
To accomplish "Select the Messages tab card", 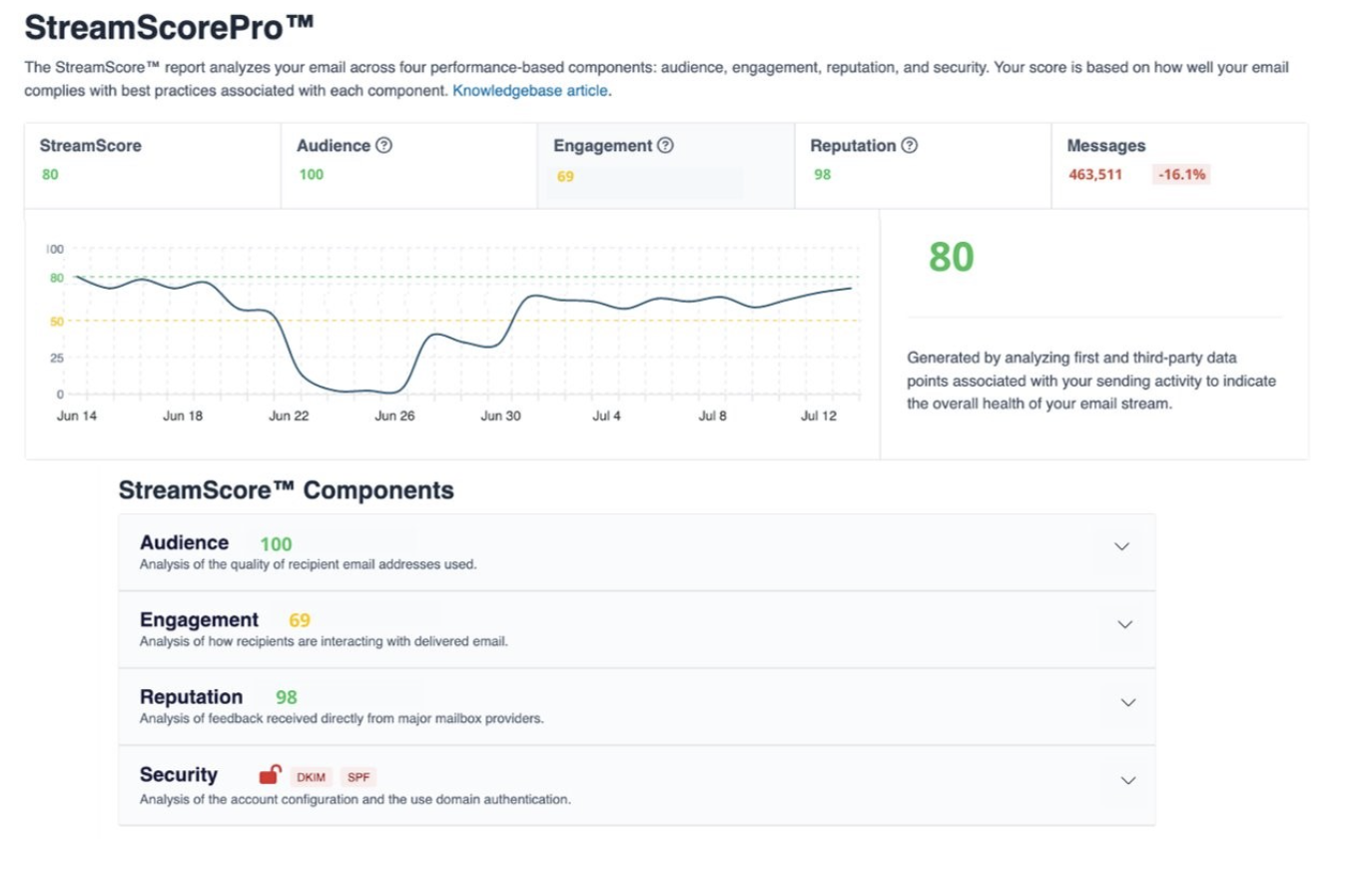I will pyautogui.click(x=1179, y=166).
